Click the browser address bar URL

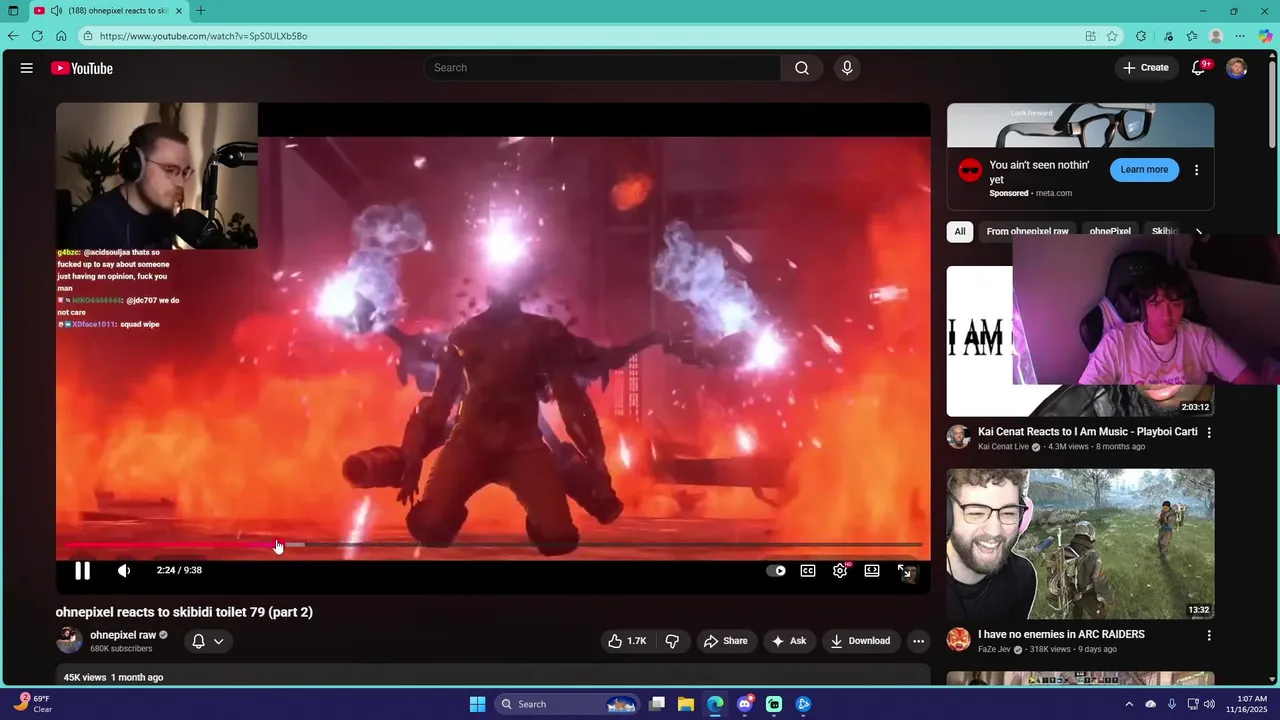click(x=203, y=36)
